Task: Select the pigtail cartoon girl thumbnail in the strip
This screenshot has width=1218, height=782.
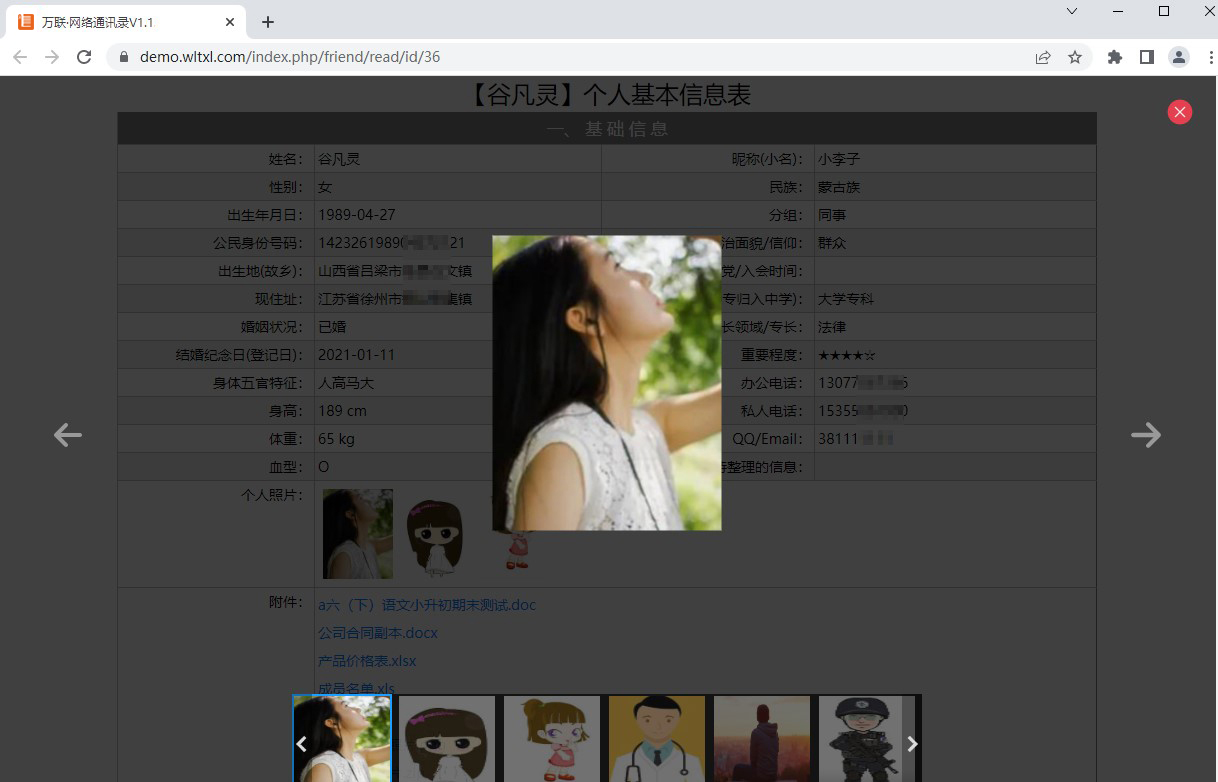Action: point(552,739)
